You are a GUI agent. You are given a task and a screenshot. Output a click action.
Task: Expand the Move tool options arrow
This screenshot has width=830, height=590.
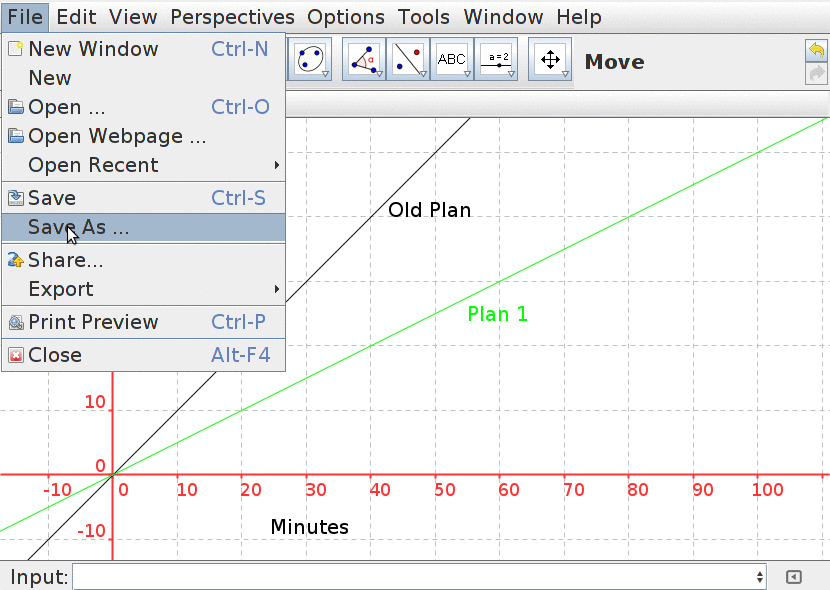[565, 75]
